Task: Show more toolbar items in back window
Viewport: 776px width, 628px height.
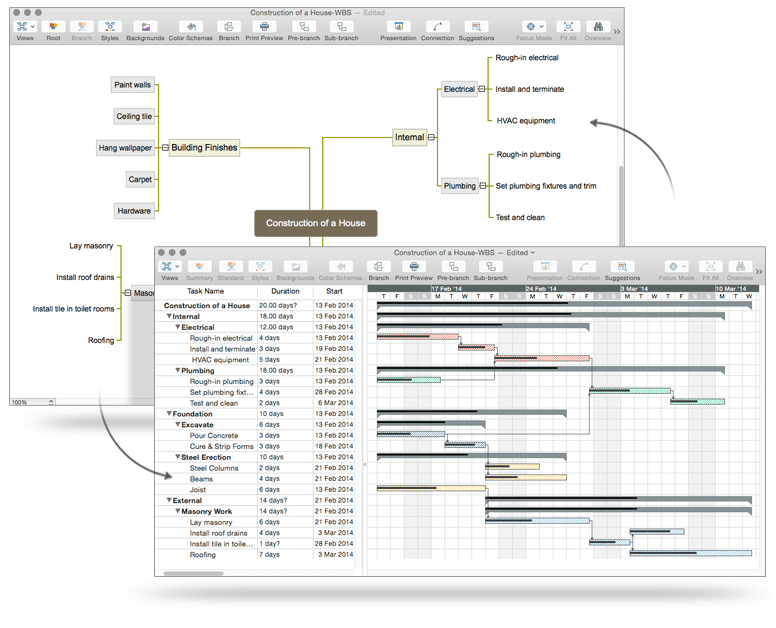Action: tap(617, 31)
